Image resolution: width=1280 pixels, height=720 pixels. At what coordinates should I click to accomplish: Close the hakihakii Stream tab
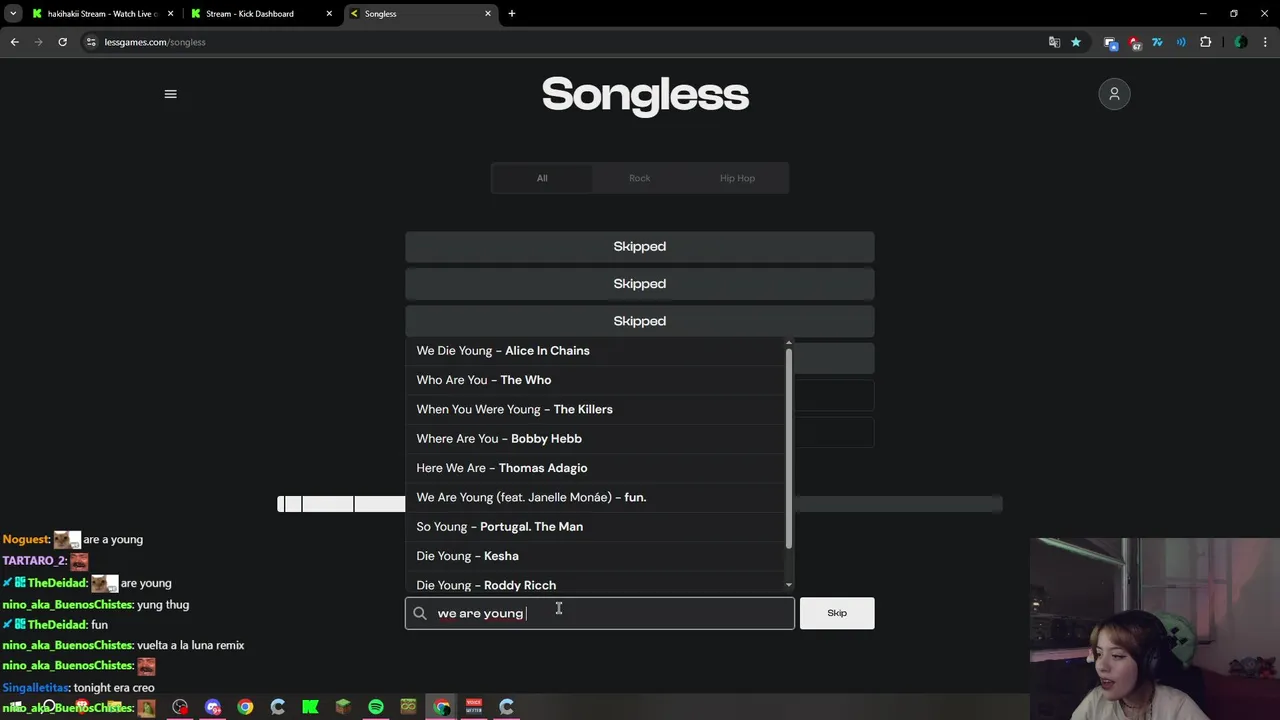[x=171, y=14]
